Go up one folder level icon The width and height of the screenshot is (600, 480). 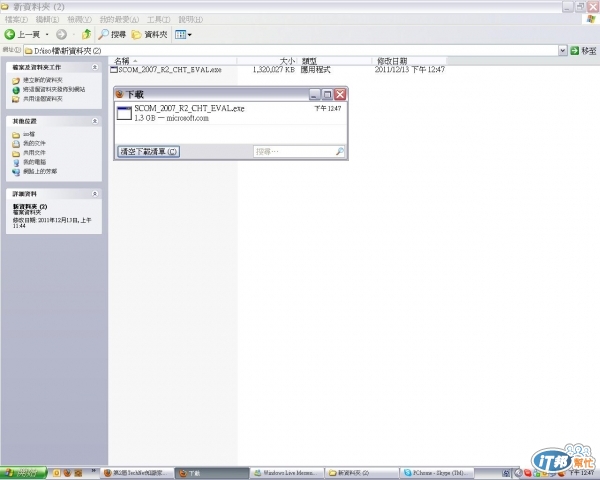click(86, 34)
